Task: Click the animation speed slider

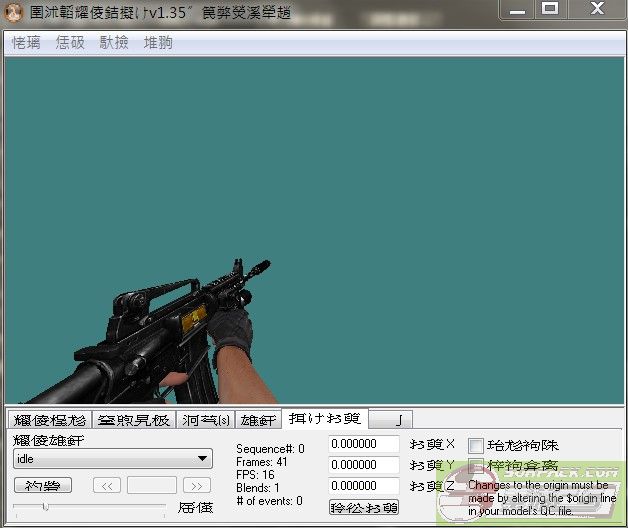Action: [x=90, y=507]
